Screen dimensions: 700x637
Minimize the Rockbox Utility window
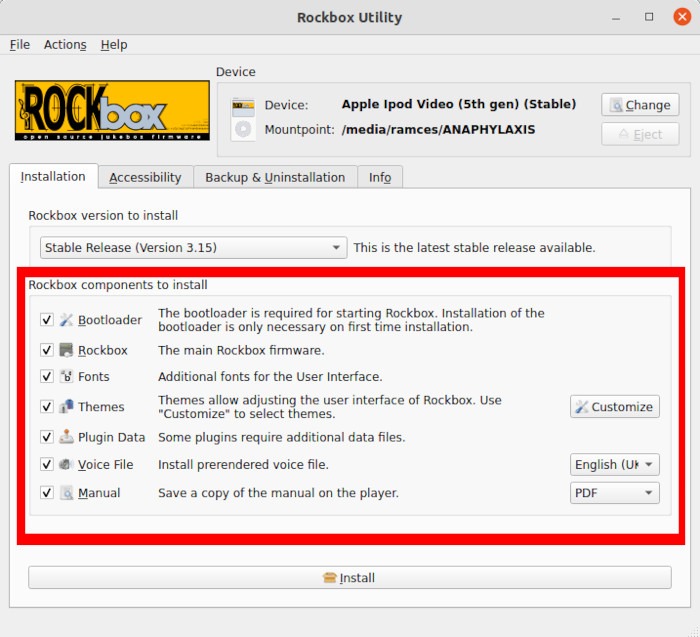click(x=616, y=18)
